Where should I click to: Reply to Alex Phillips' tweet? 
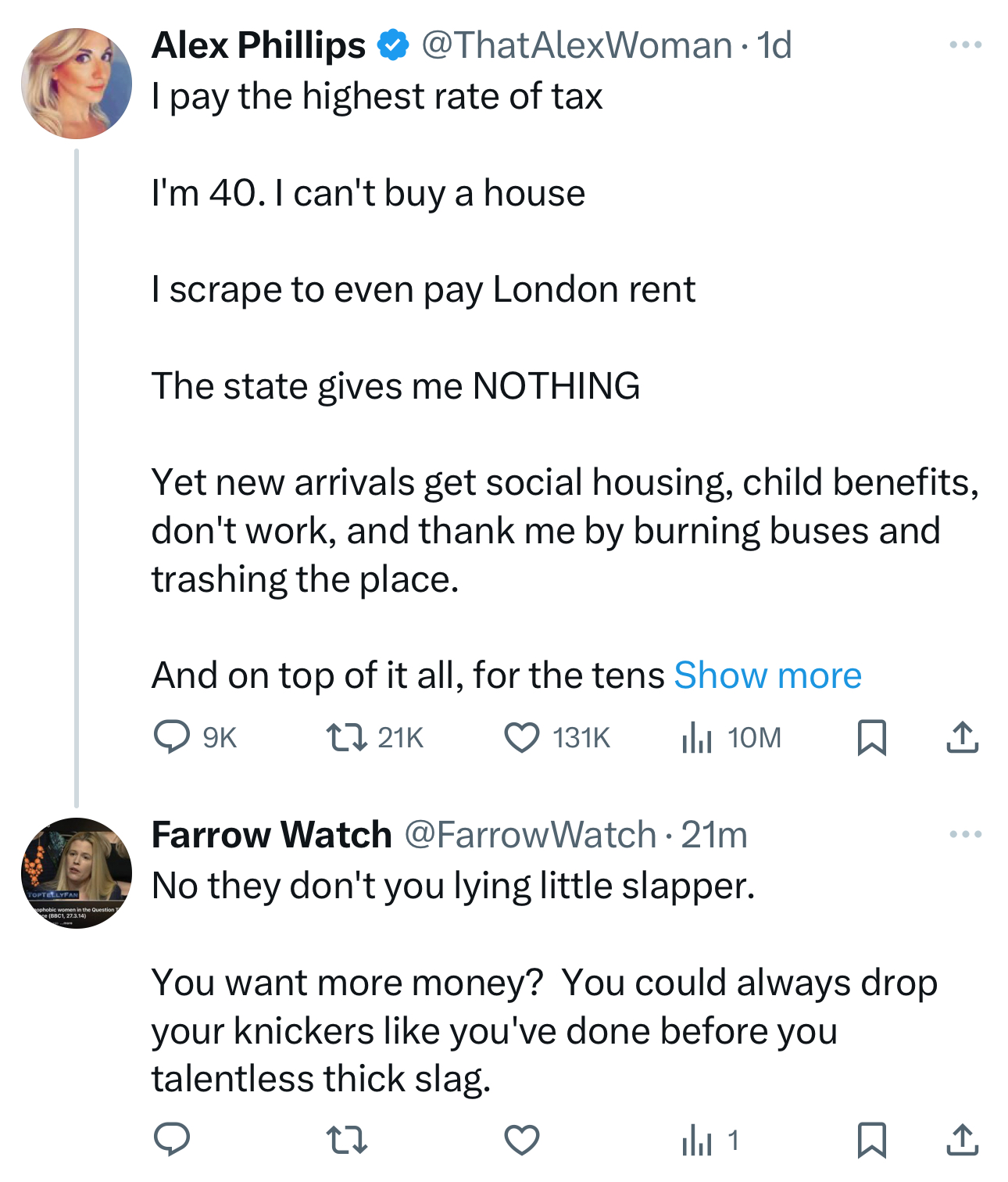(x=172, y=737)
